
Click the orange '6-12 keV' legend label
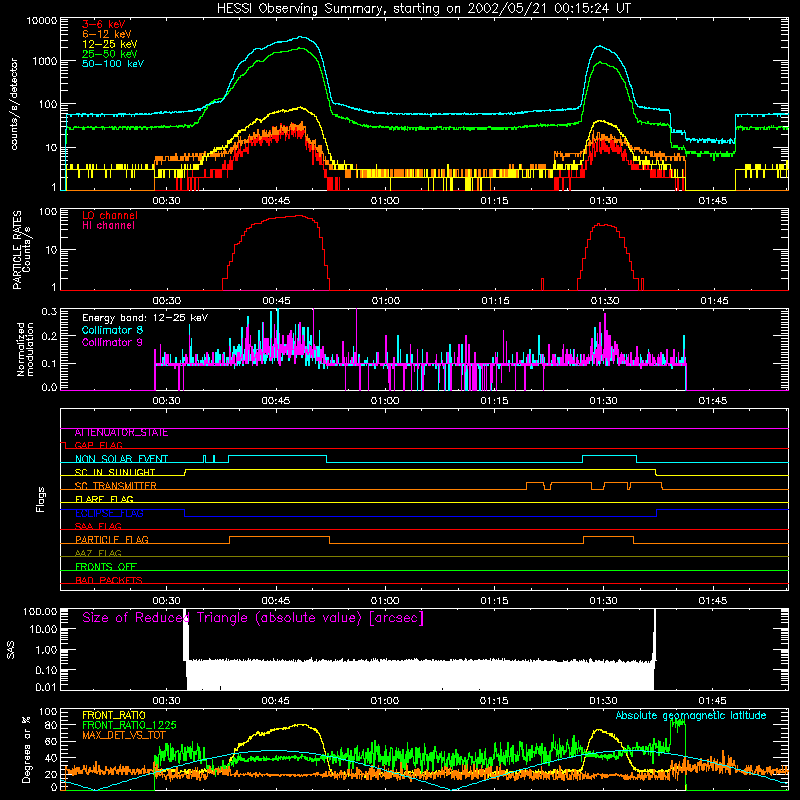[106, 34]
